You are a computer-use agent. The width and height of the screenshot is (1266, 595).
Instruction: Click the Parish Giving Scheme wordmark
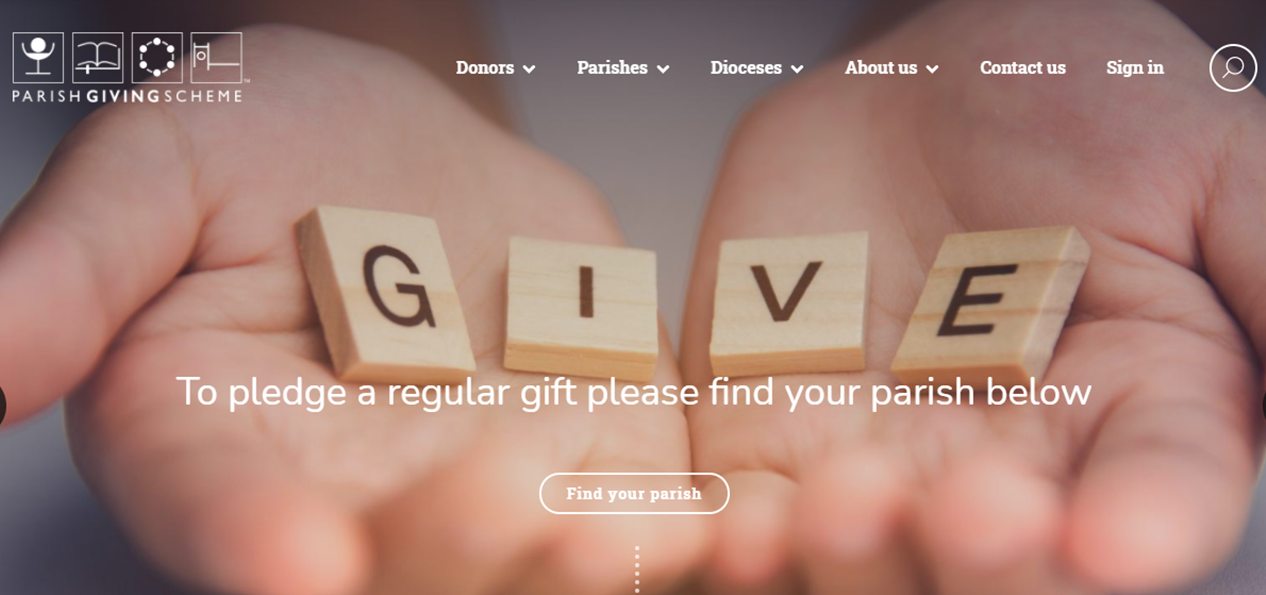click(128, 96)
